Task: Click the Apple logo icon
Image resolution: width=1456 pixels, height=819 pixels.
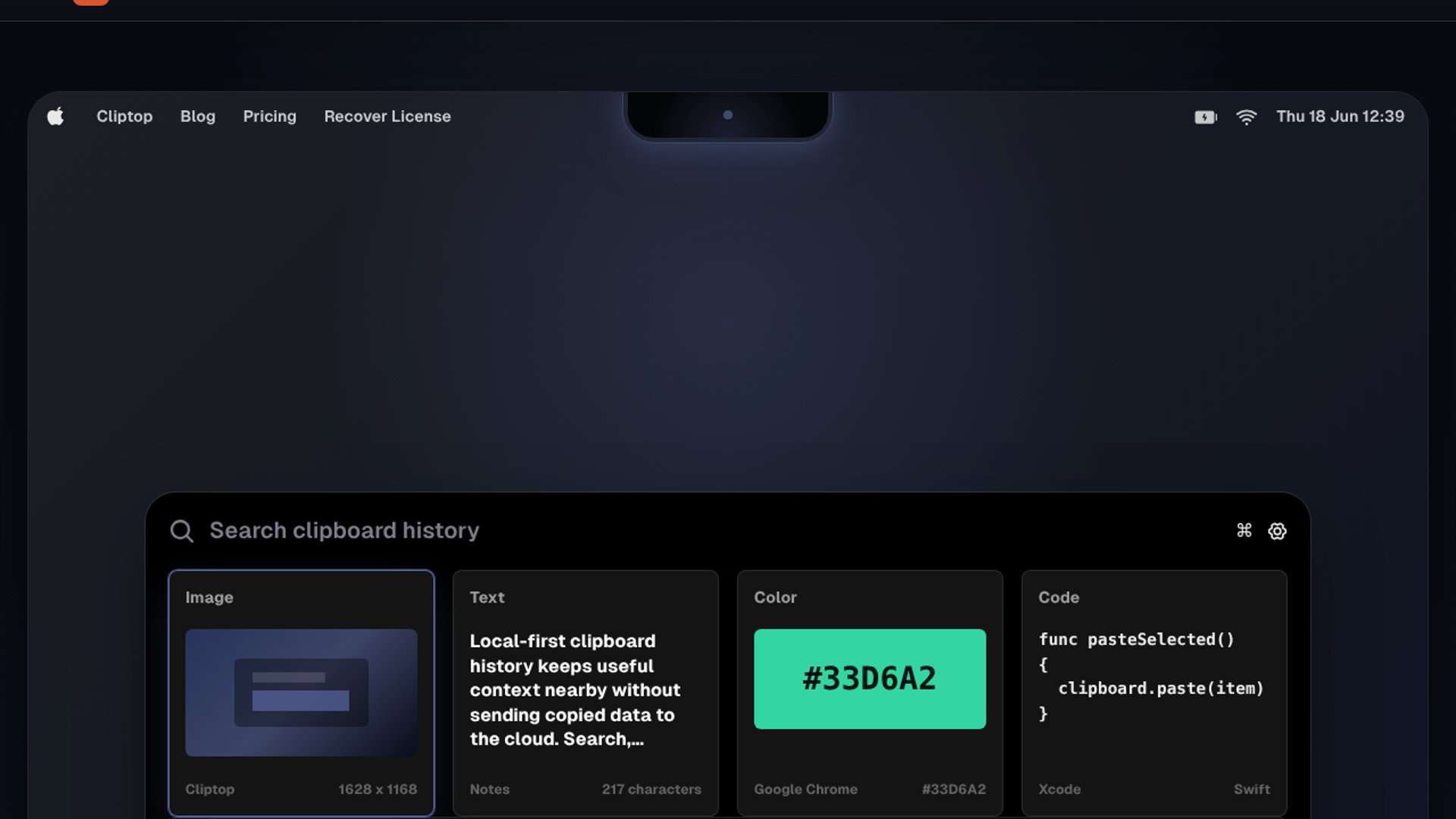Action: [55, 116]
